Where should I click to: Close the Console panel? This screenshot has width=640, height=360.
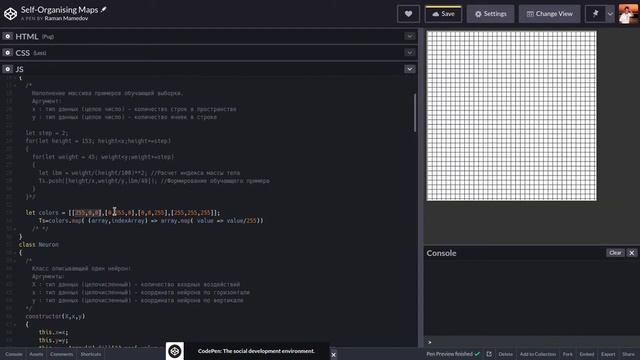[x=631, y=253]
